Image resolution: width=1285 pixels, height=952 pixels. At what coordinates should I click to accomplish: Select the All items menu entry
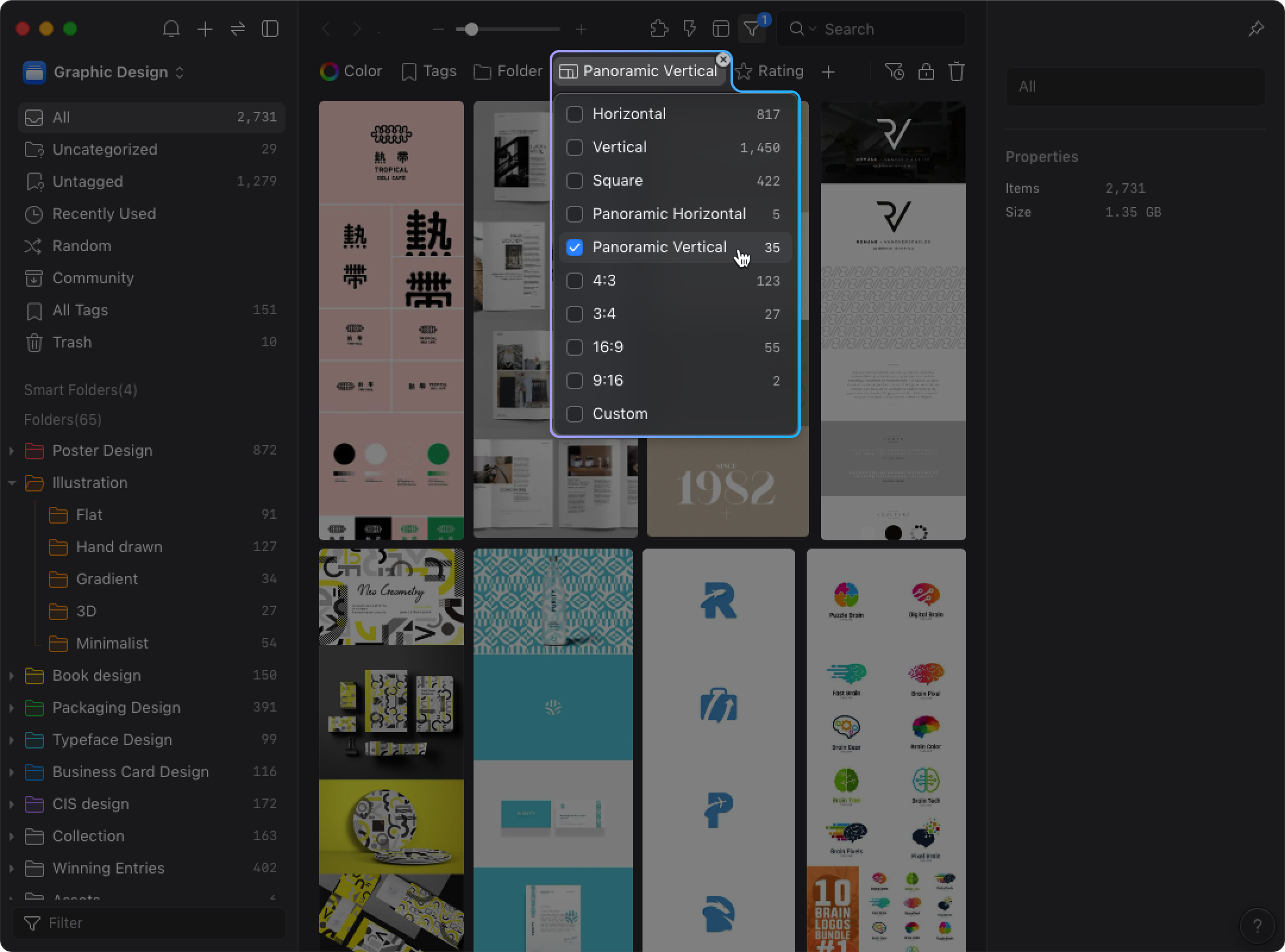coord(151,117)
